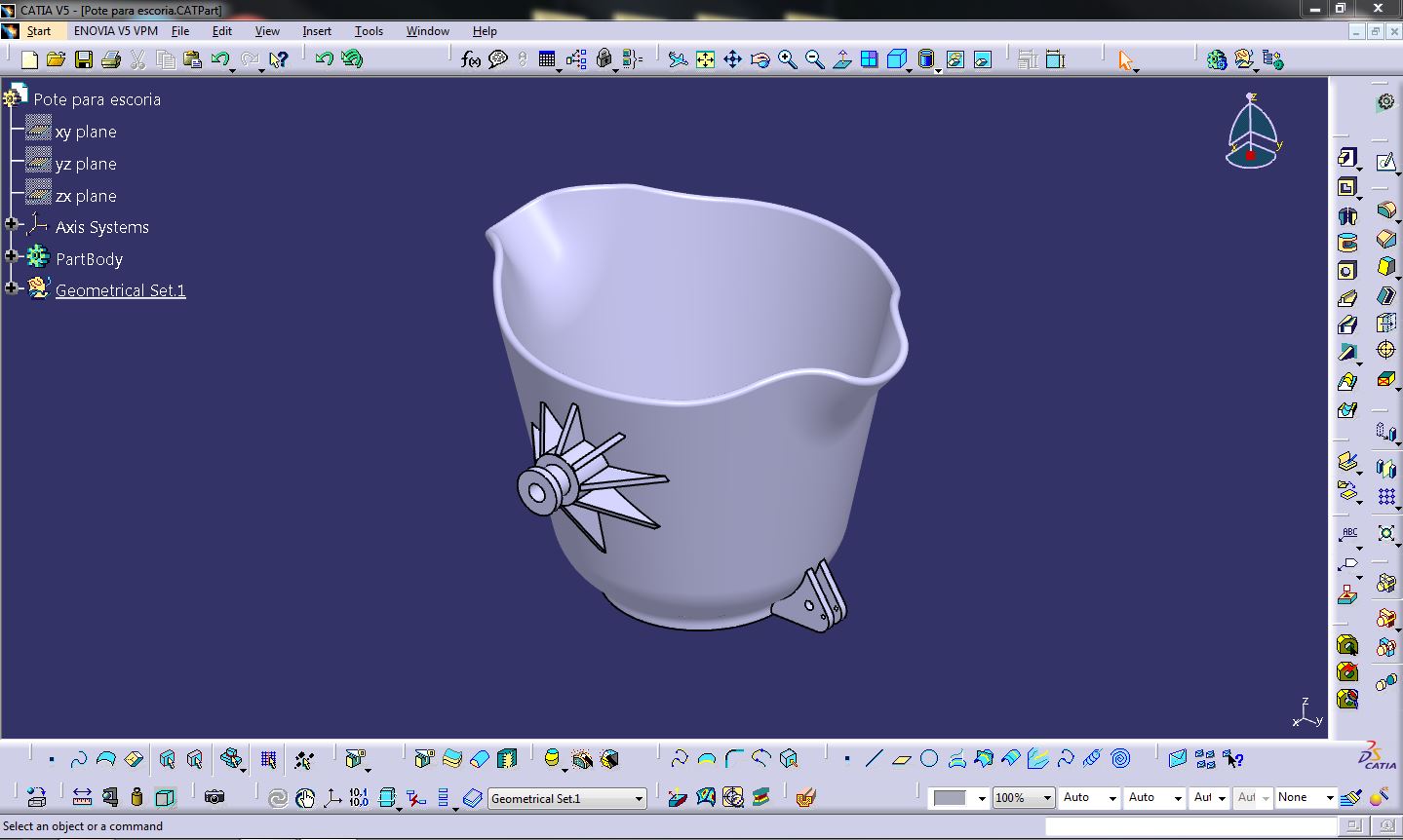1403x840 pixels.
Task: Activate the Rotate view tool
Action: 760,59
